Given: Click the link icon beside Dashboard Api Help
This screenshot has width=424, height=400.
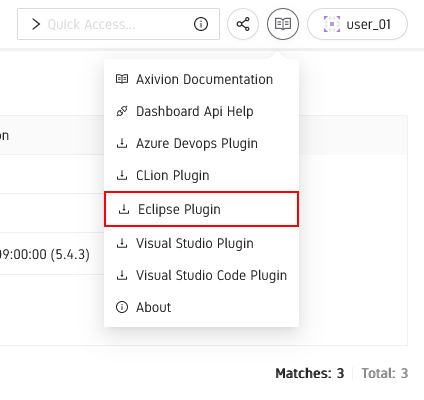Looking at the screenshot, I should (122, 111).
